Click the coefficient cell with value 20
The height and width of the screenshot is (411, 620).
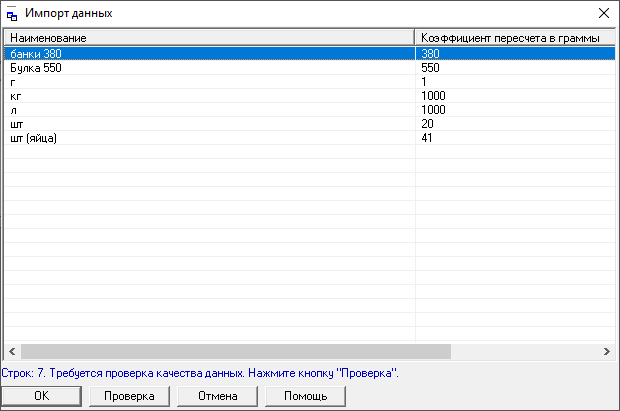point(428,124)
